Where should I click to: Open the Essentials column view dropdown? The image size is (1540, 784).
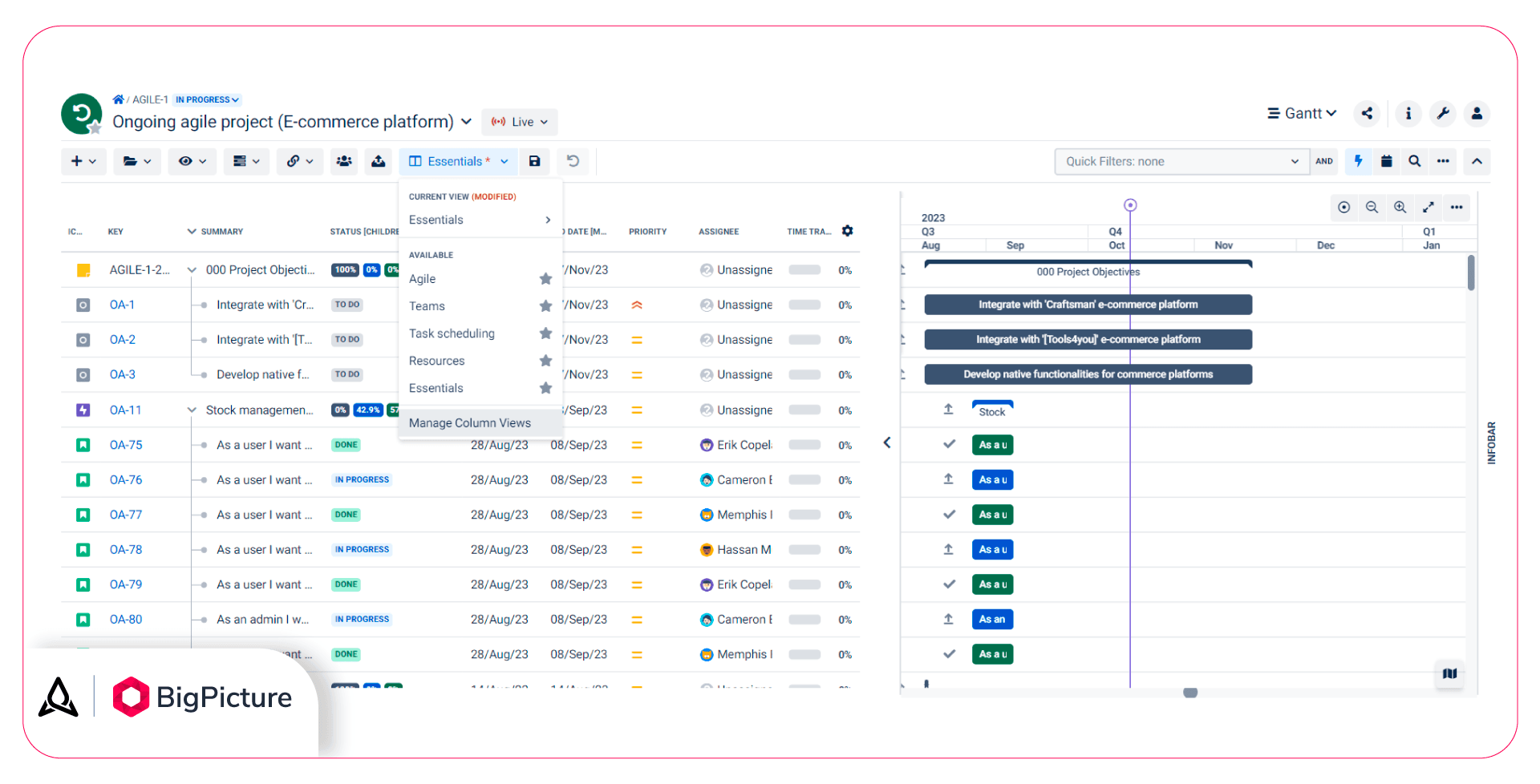tap(458, 161)
